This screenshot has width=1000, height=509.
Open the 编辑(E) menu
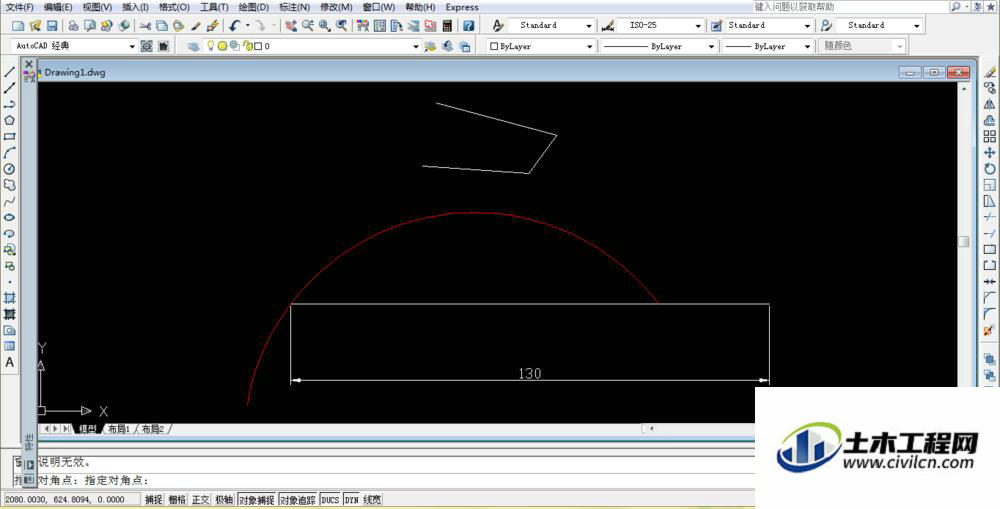(x=58, y=7)
